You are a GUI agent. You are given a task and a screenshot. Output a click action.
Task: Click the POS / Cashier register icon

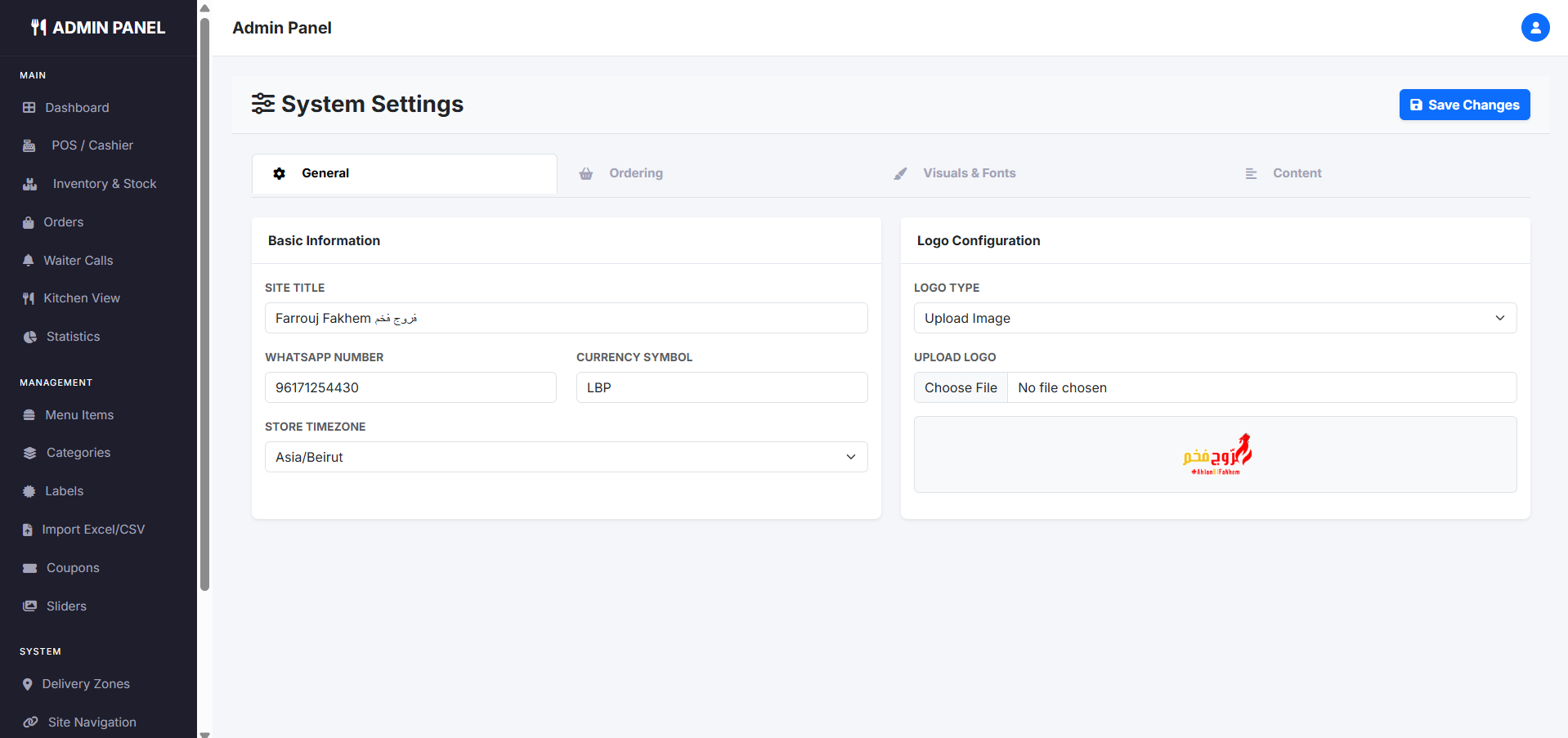pyautogui.click(x=29, y=145)
